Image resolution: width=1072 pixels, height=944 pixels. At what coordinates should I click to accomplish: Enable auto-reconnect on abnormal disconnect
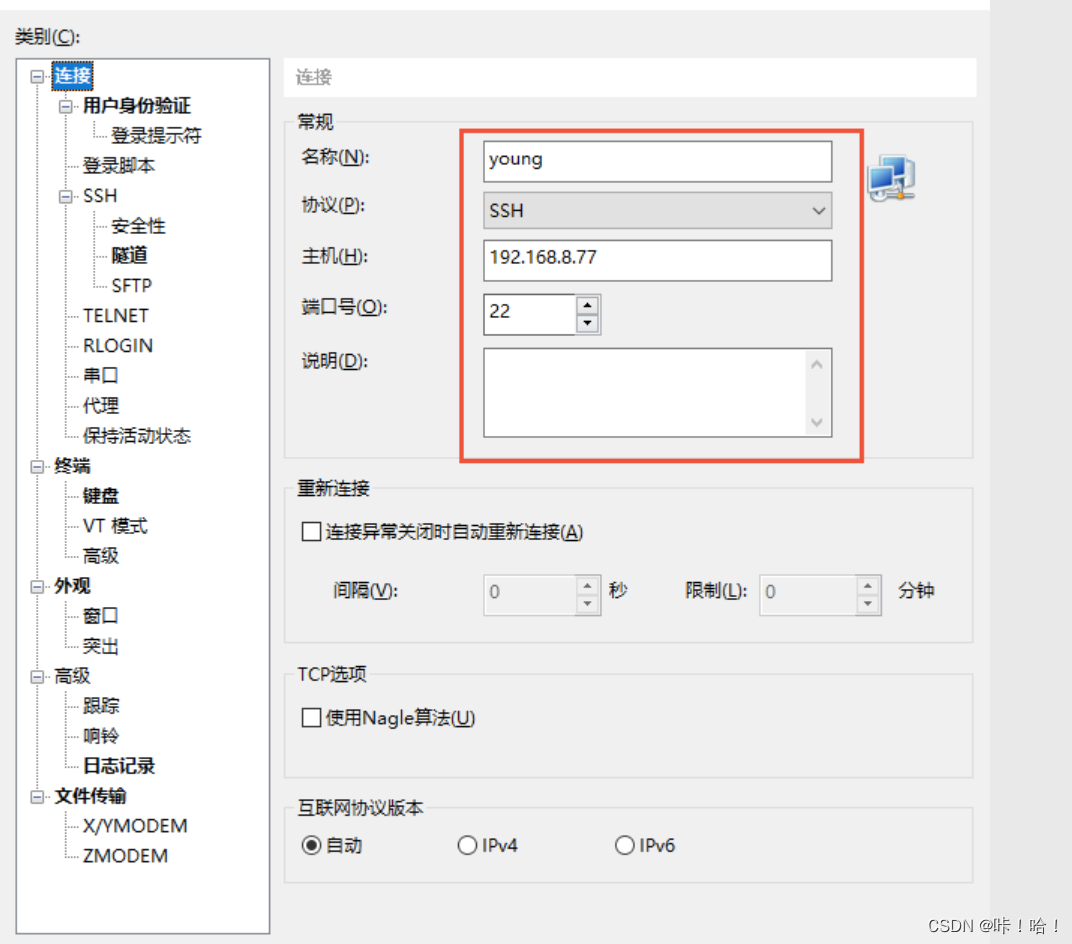coord(311,531)
